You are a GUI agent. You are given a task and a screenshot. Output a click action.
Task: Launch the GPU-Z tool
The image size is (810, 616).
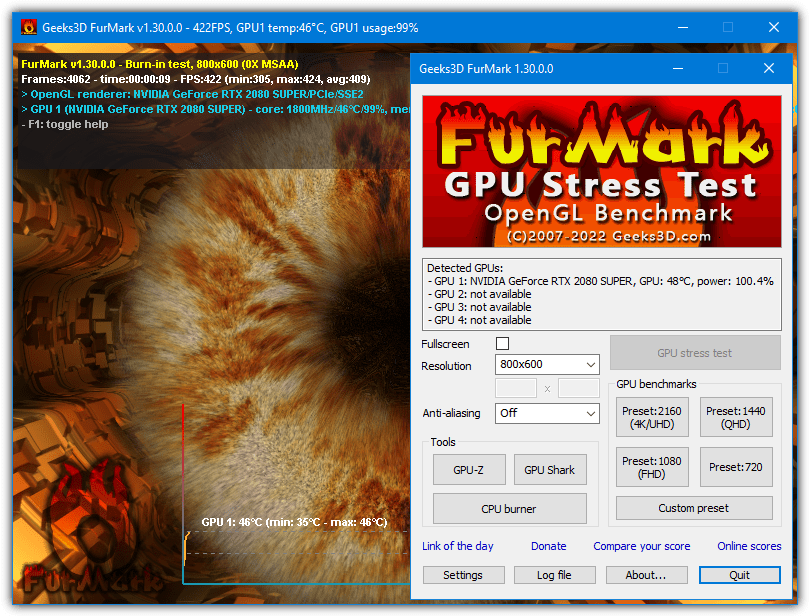[469, 470]
